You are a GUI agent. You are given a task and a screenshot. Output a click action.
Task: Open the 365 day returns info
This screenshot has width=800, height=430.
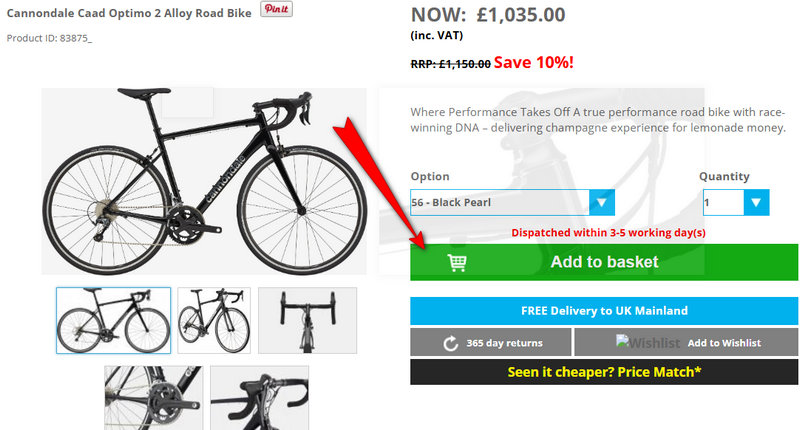pyautogui.click(x=503, y=343)
